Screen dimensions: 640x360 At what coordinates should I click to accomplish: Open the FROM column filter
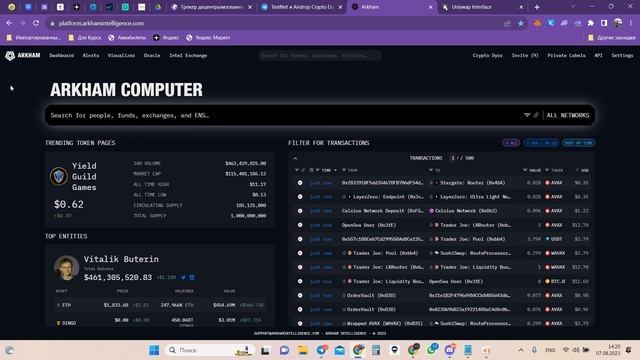pyautogui.click(x=344, y=170)
